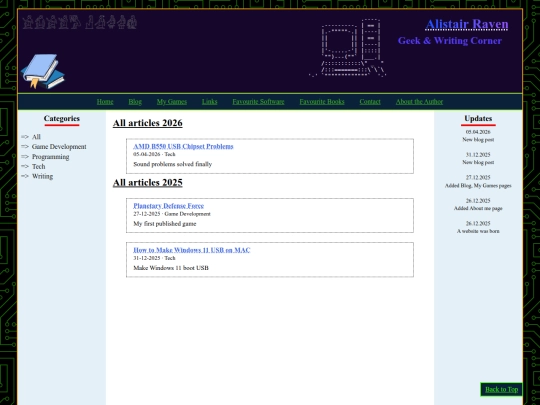Click the Categories sidebar heading
The height and width of the screenshot is (405, 540).
(62, 118)
